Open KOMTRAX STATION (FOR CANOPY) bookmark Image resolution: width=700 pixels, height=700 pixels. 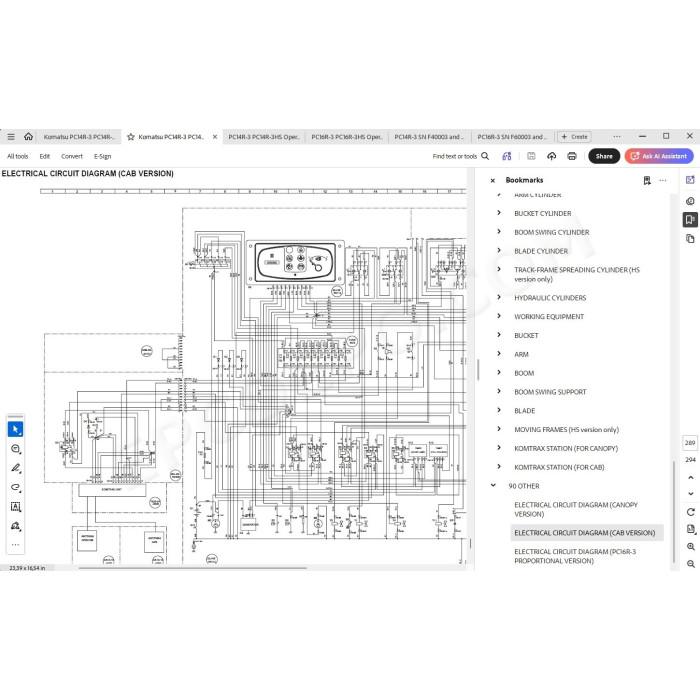(566, 448)
